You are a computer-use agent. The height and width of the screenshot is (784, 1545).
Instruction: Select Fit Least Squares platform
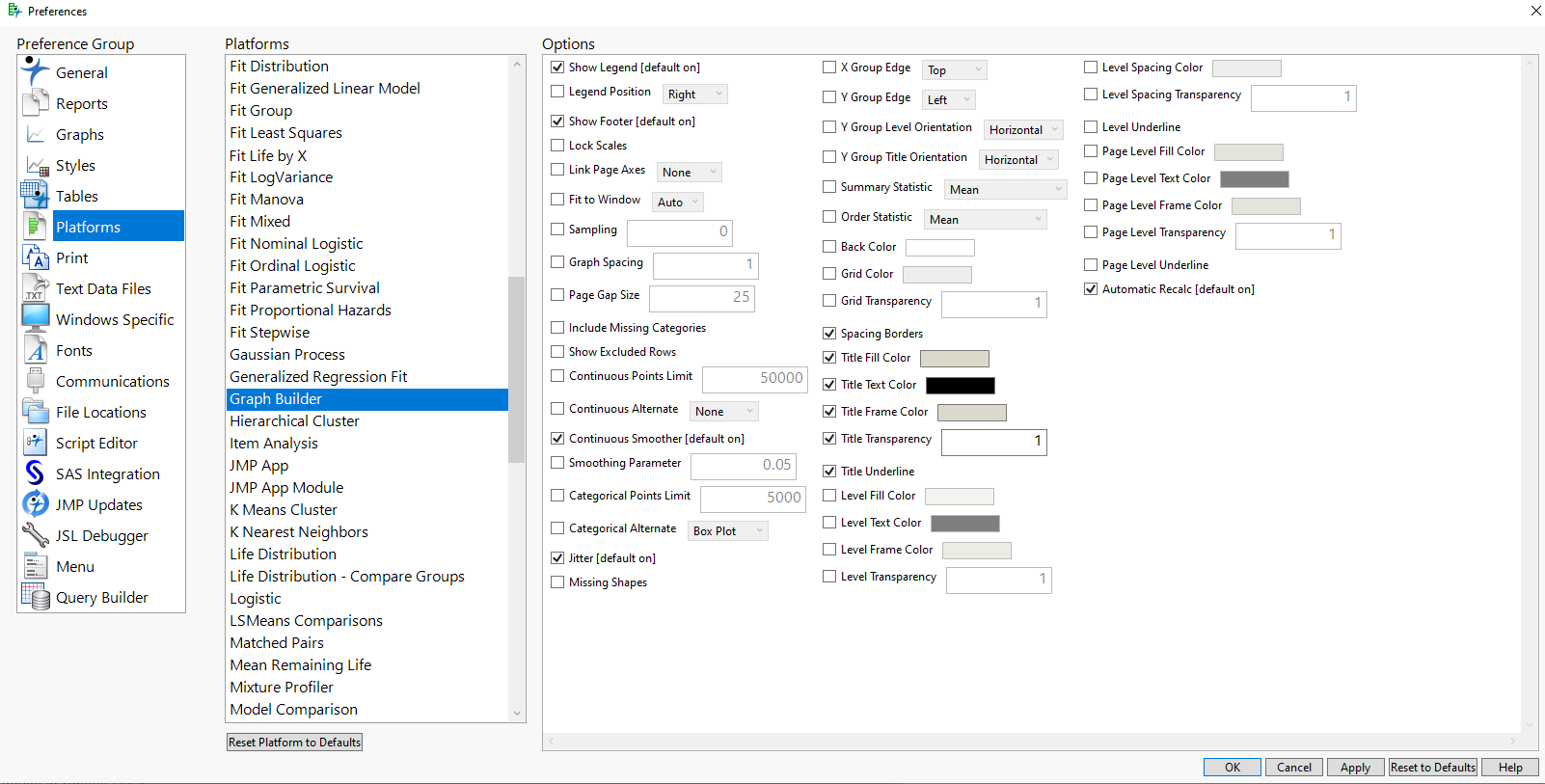pyautogui.click(x=366, y=133)
